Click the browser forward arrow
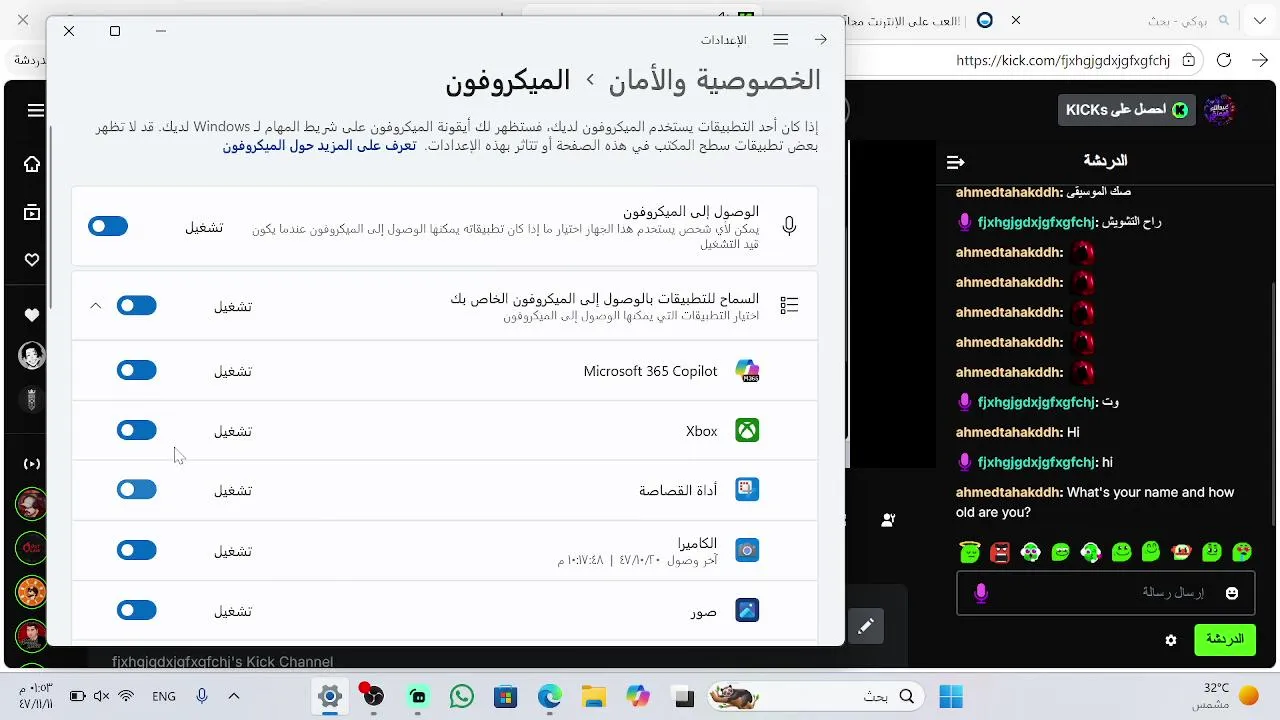 click(x=1260, y=60)
